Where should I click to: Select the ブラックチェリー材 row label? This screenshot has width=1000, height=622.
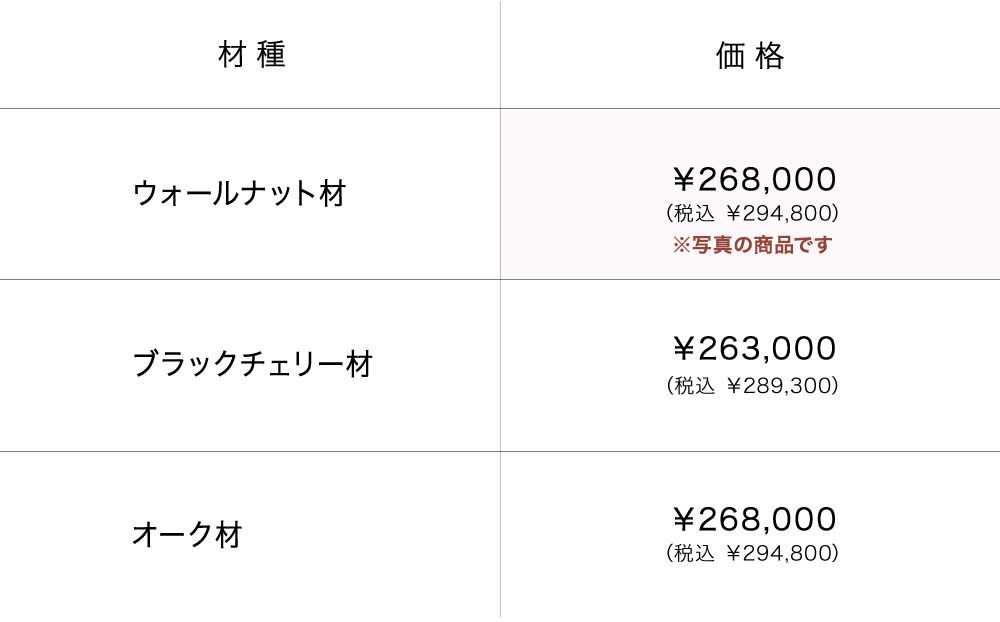point(252,364)
